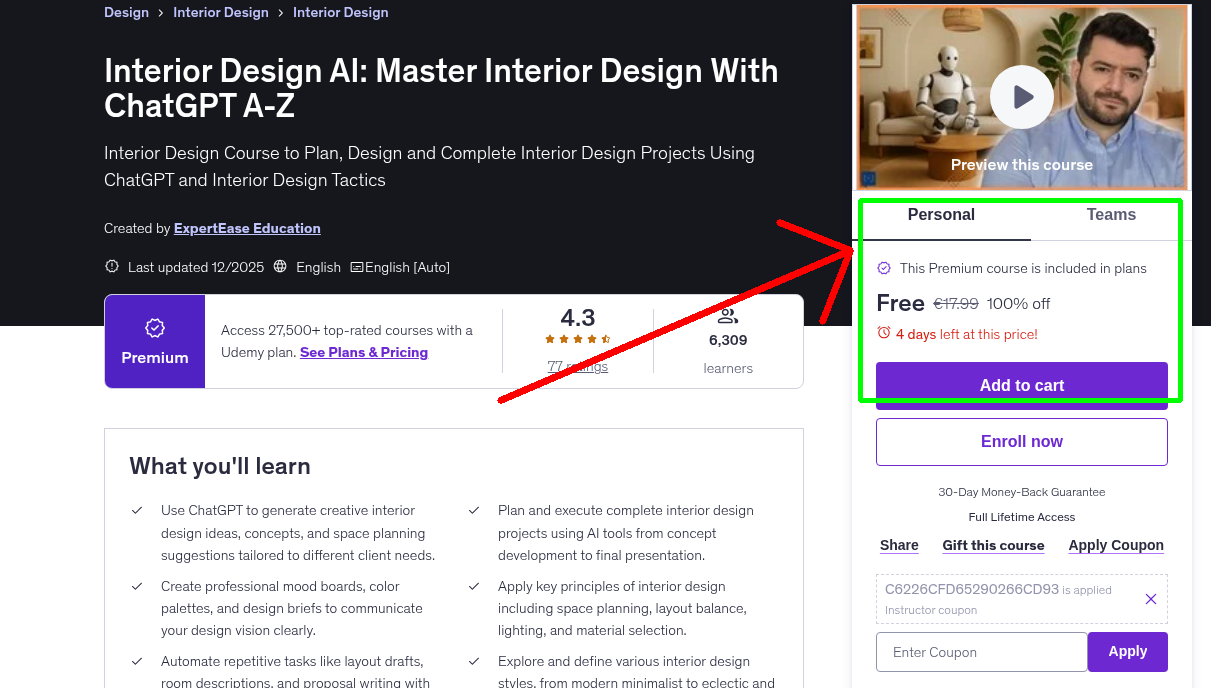Play the course preview video

click(1021, 97)
